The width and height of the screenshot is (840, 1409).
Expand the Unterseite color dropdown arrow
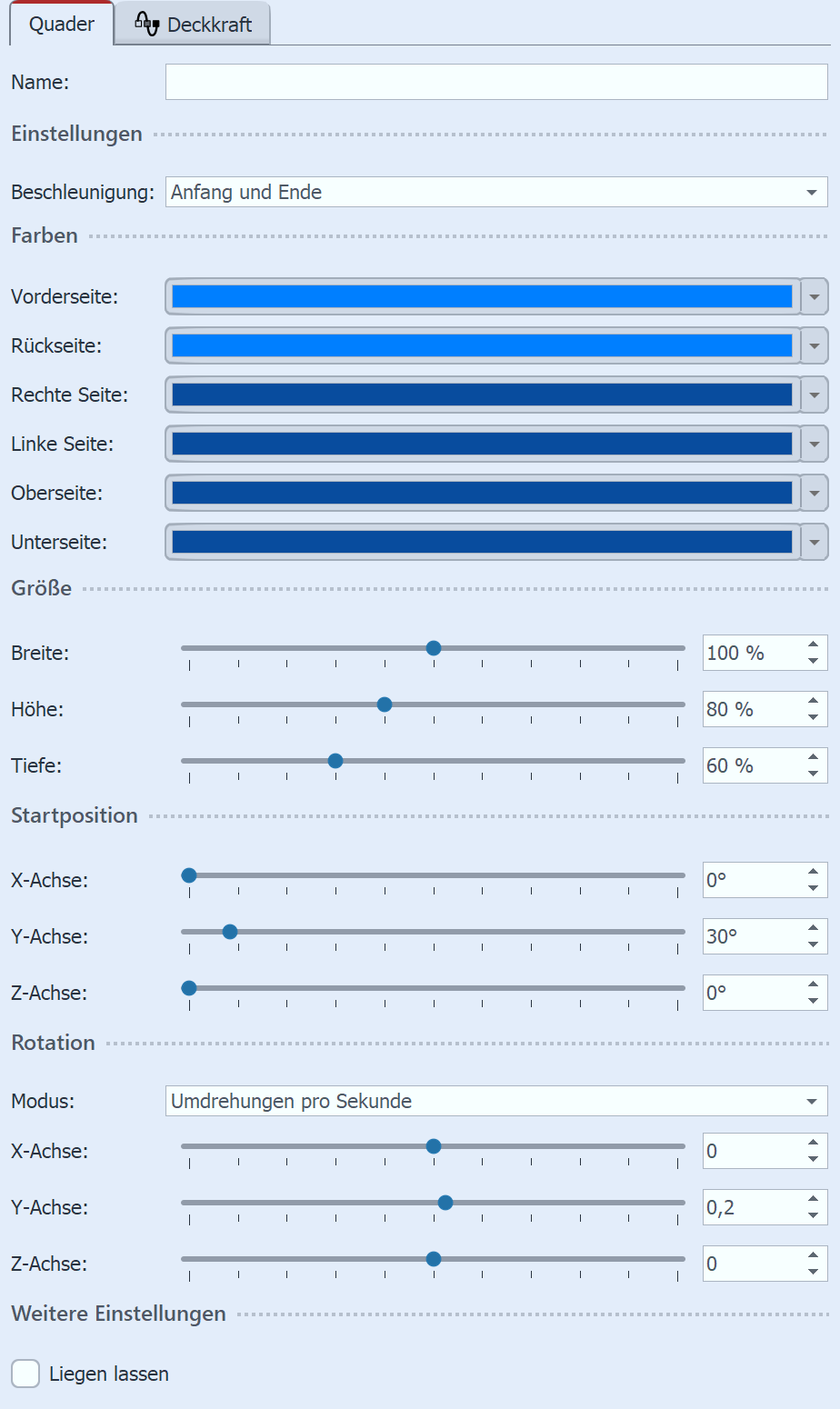(x=815, y=542)
